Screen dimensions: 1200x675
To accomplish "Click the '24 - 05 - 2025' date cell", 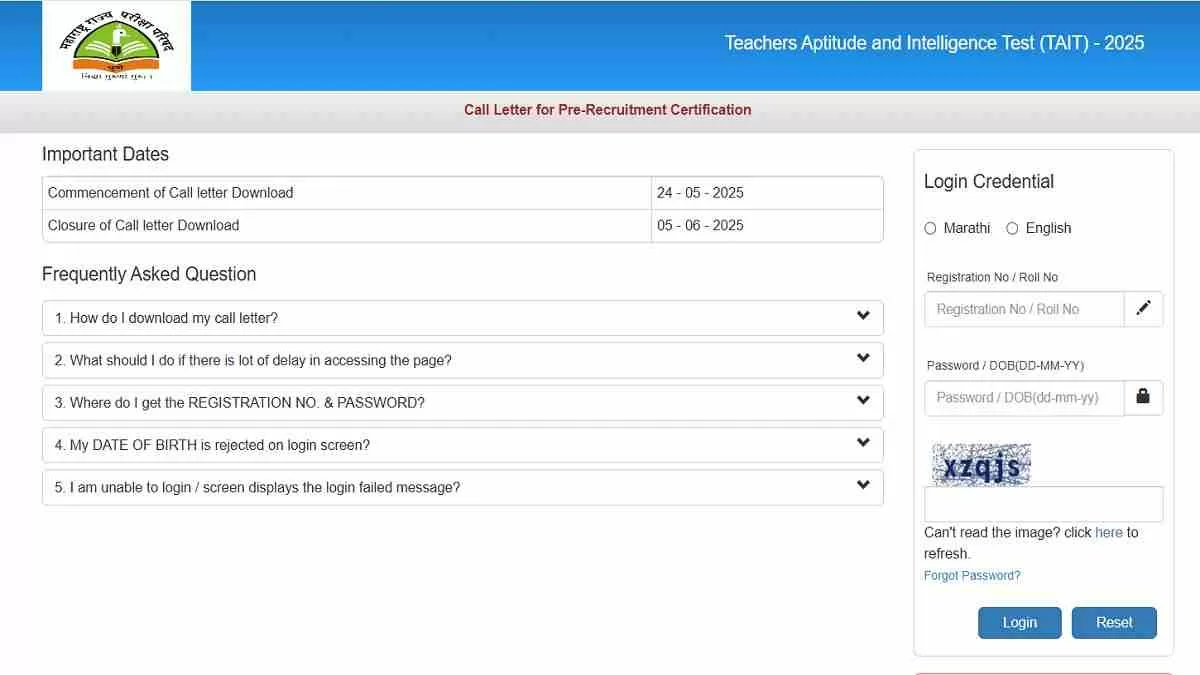I will tap(767, 193).
